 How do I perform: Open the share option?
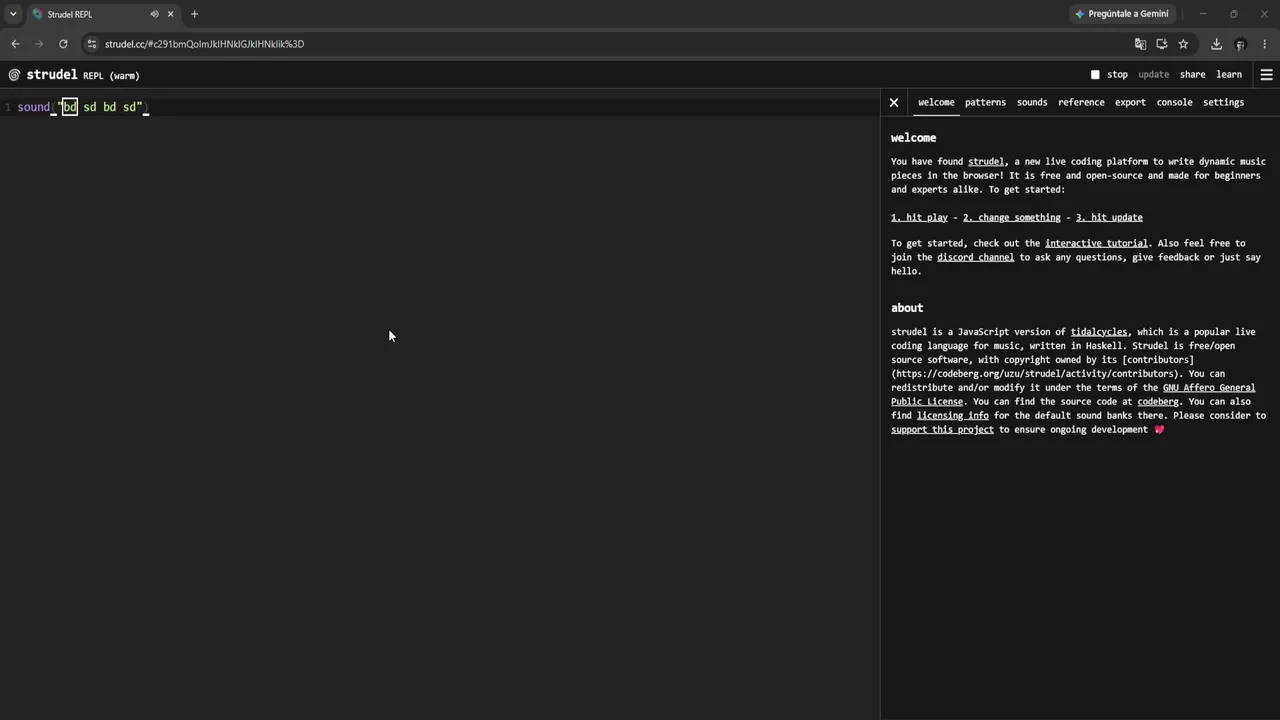1192,75
